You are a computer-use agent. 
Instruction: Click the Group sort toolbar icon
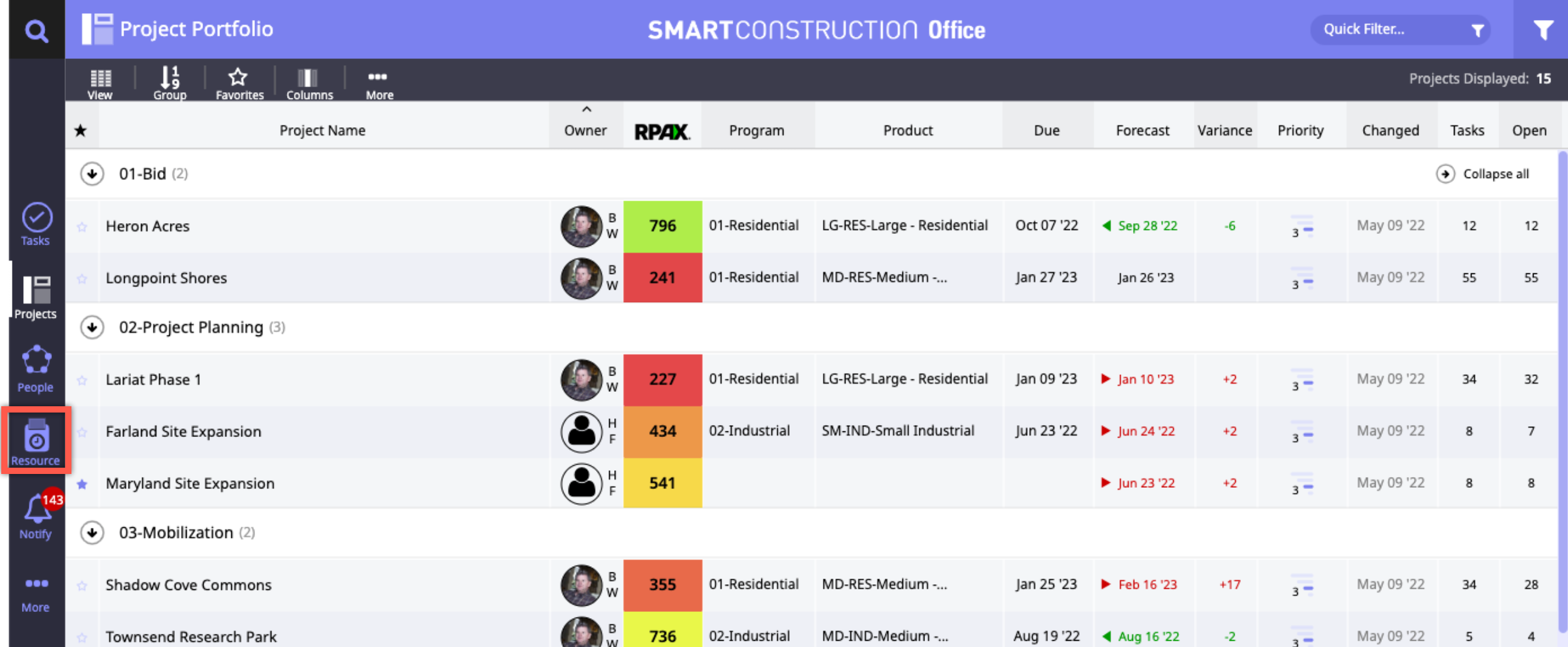(x=170, y=83)
